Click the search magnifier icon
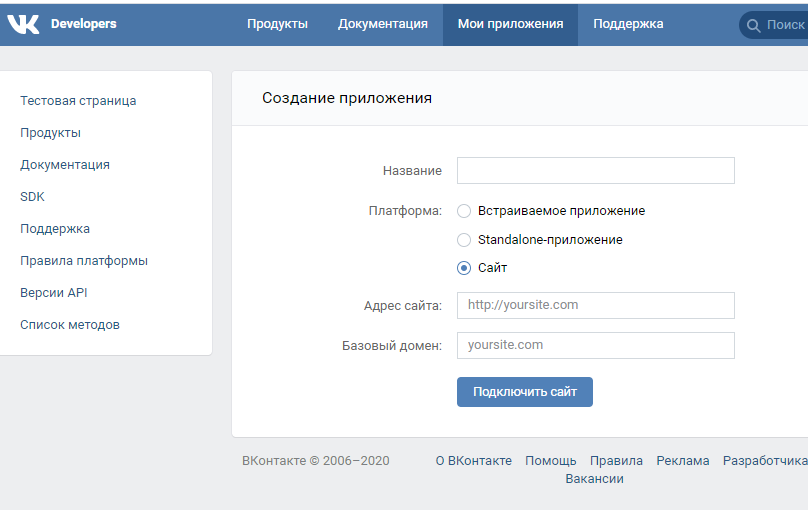The image size is (808, 510). click(754, 25)
